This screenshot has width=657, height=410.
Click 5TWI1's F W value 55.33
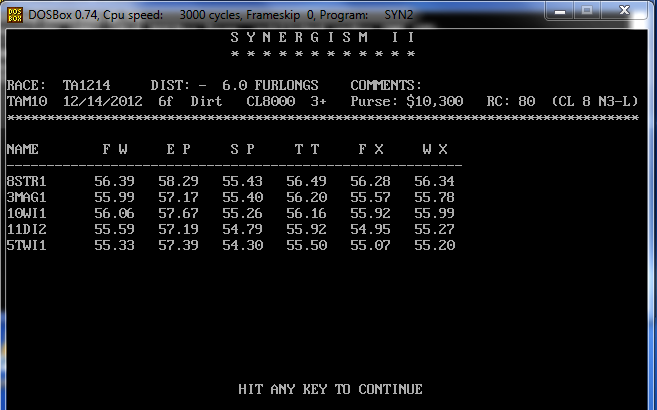(114, 245)
